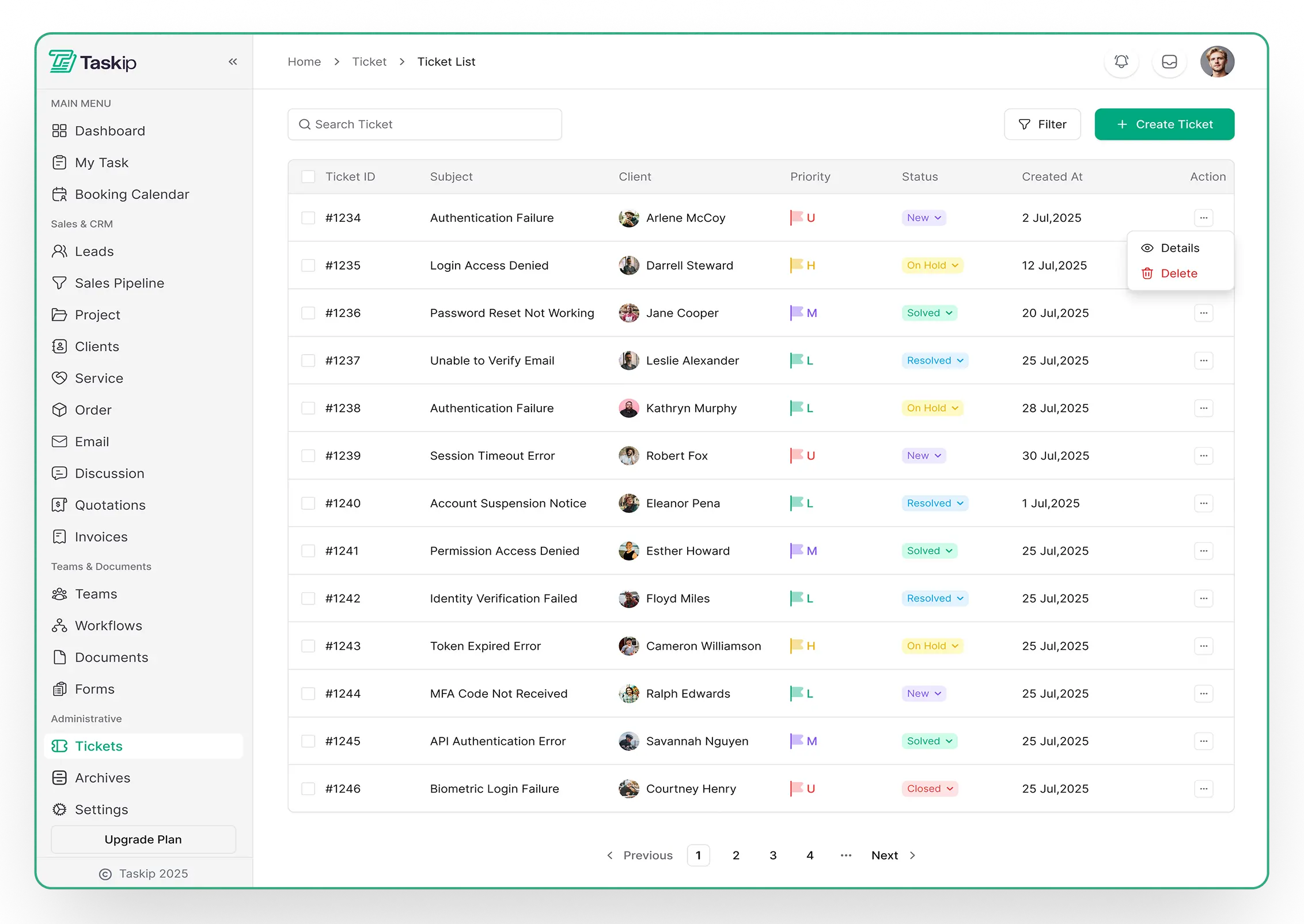Open the inbox tray icon

point(1169,62)
